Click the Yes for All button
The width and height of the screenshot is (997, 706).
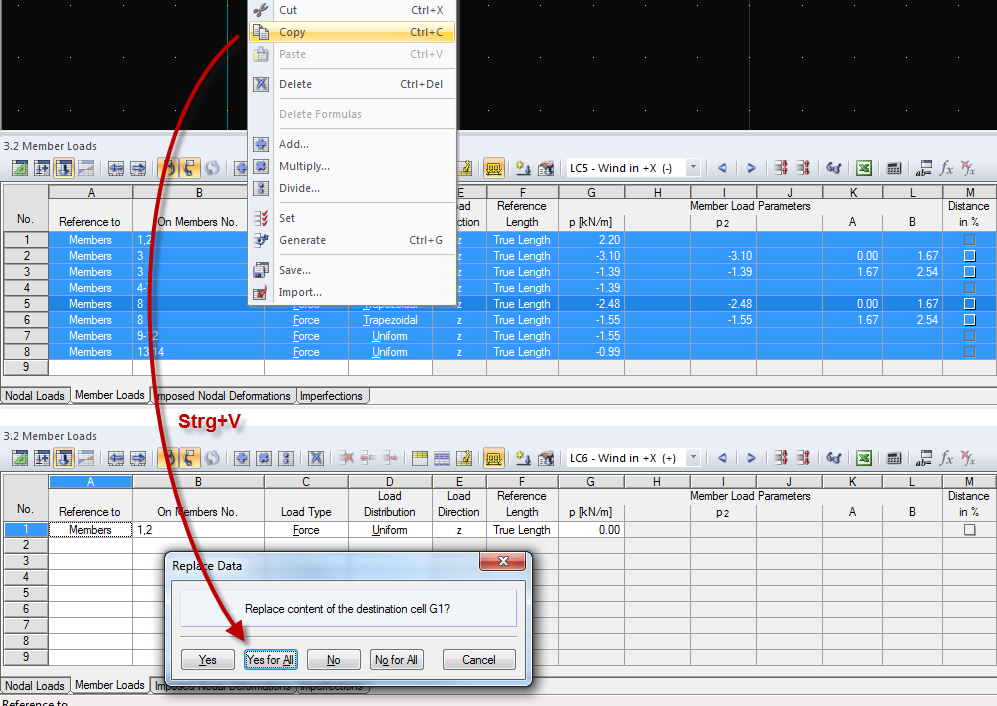[x=270, y=659]
